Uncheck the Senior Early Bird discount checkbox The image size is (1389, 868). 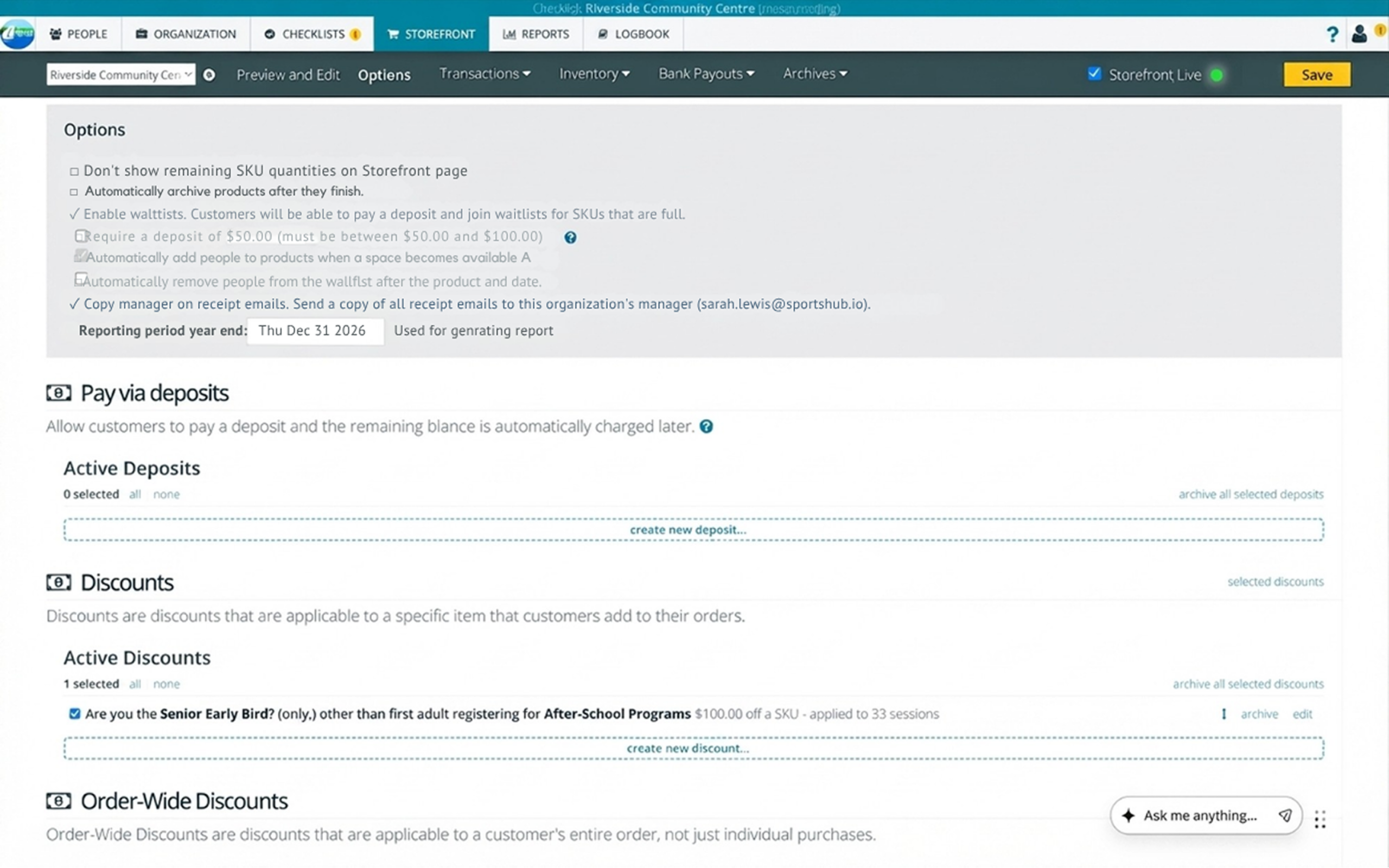pos(75,713)
